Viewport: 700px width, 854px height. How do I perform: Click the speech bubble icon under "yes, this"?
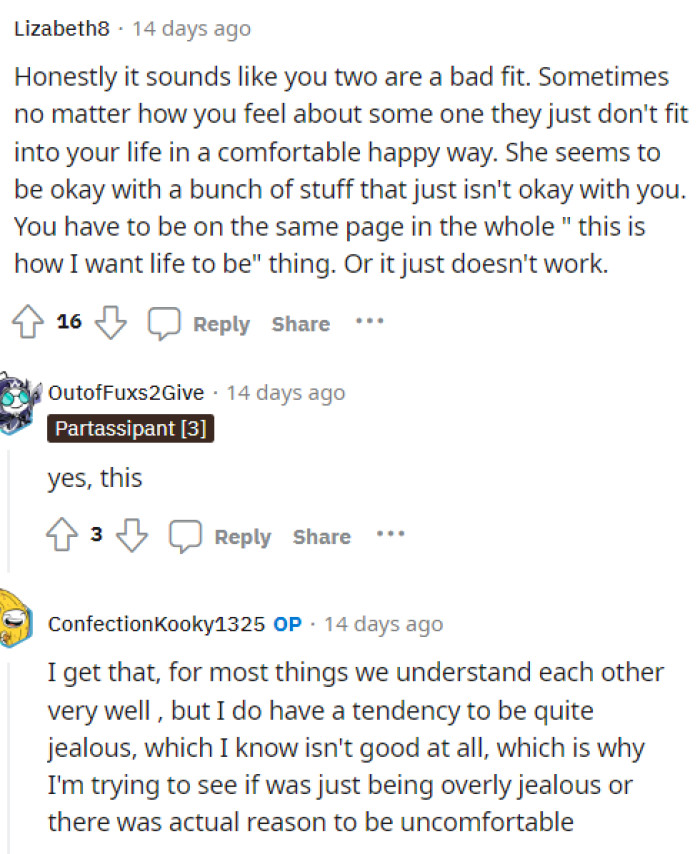click(x=185, y=535)
